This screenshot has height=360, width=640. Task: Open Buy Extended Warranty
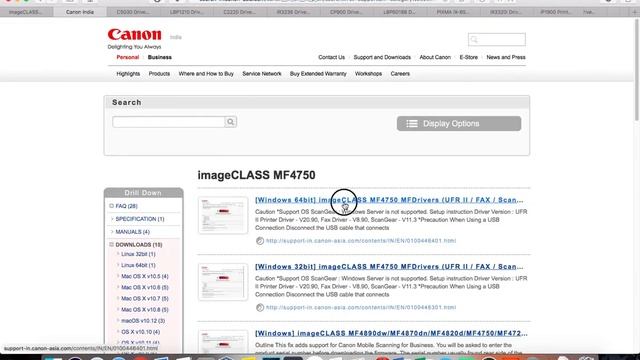point(318,74)
